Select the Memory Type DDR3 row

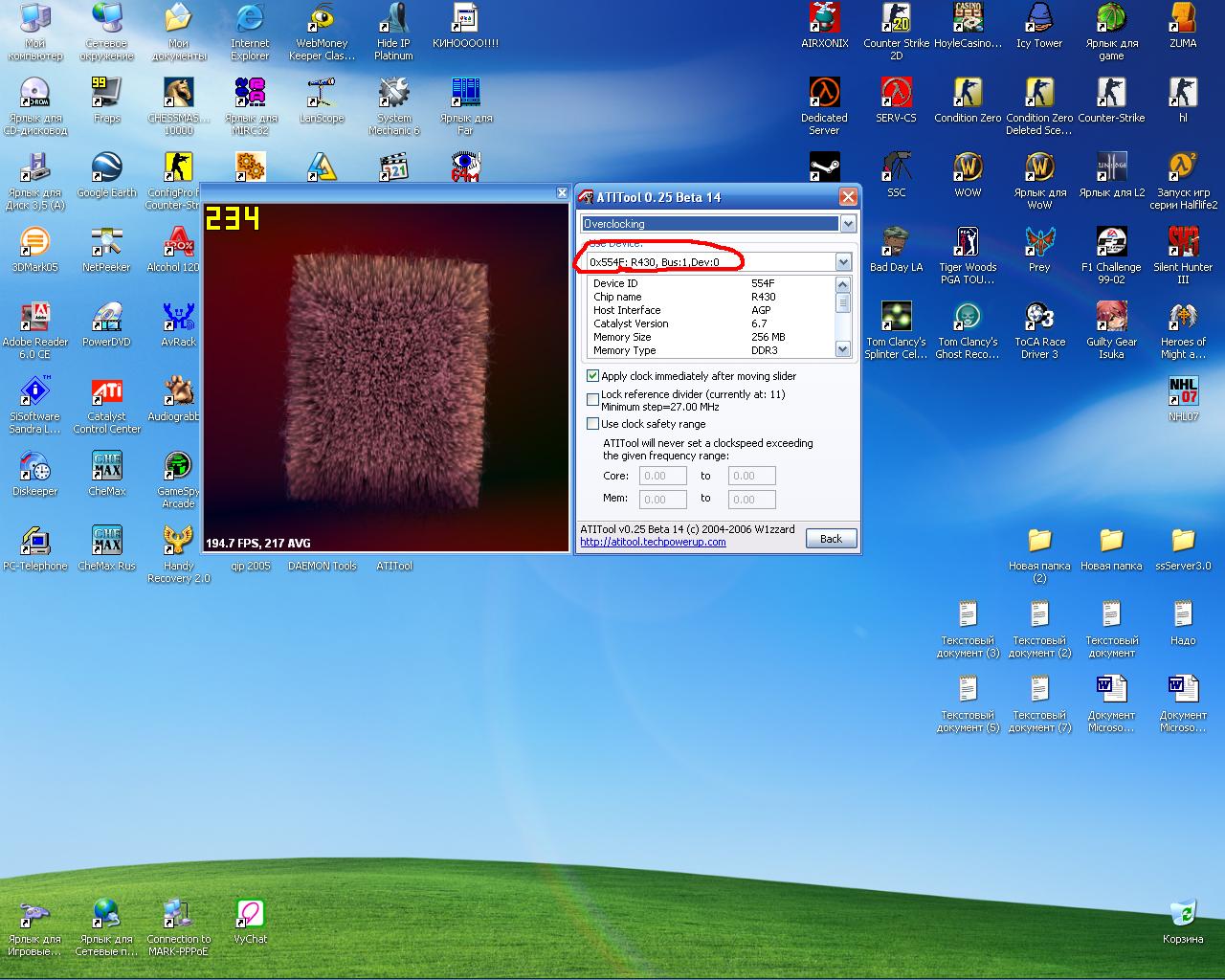pyautogui.click(x=711, y=350)
